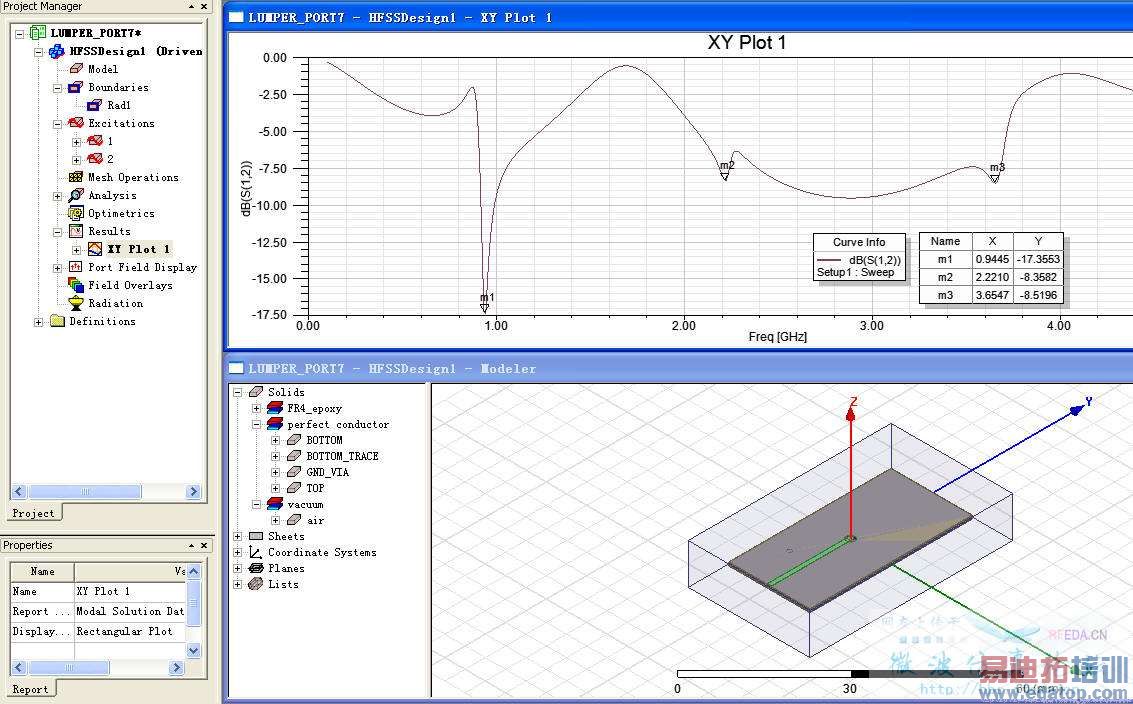Switch to the Project tab
This screenshot has width=1133, height=704.
click(33, 513)
